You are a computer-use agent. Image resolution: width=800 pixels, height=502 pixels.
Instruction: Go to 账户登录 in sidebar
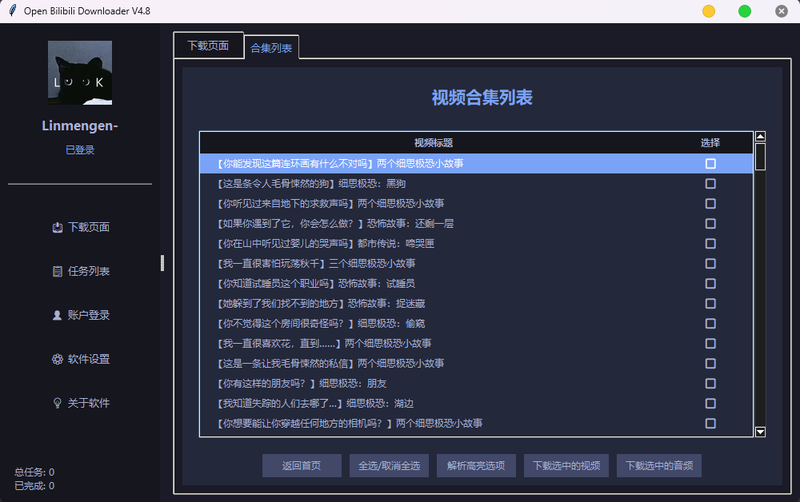click(x=81, y=315)
